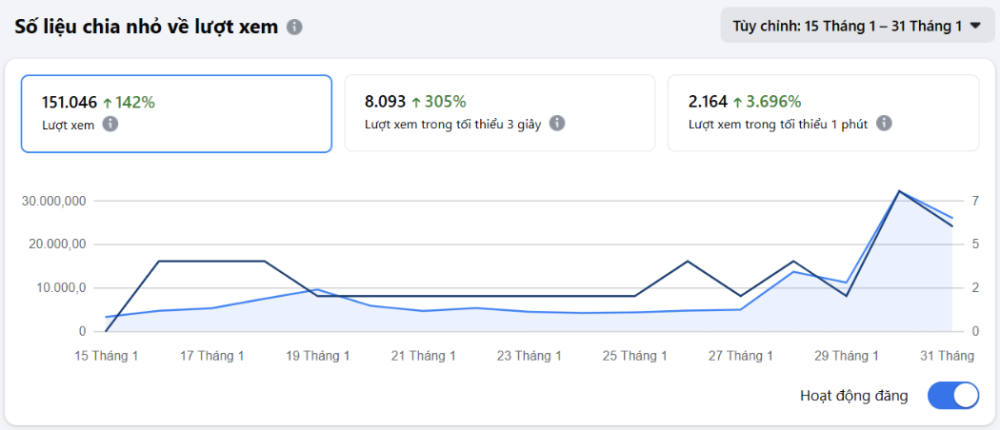The image size is (1000, 430).
Task: Disable the Hoạt động đăng switch
Action: click(953, 395)
